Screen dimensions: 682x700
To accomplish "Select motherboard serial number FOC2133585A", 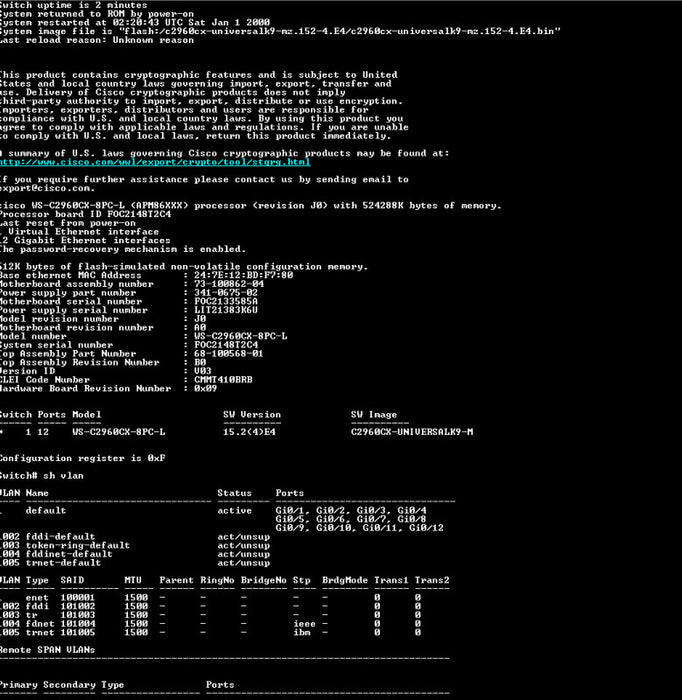I will pos(226,301).
